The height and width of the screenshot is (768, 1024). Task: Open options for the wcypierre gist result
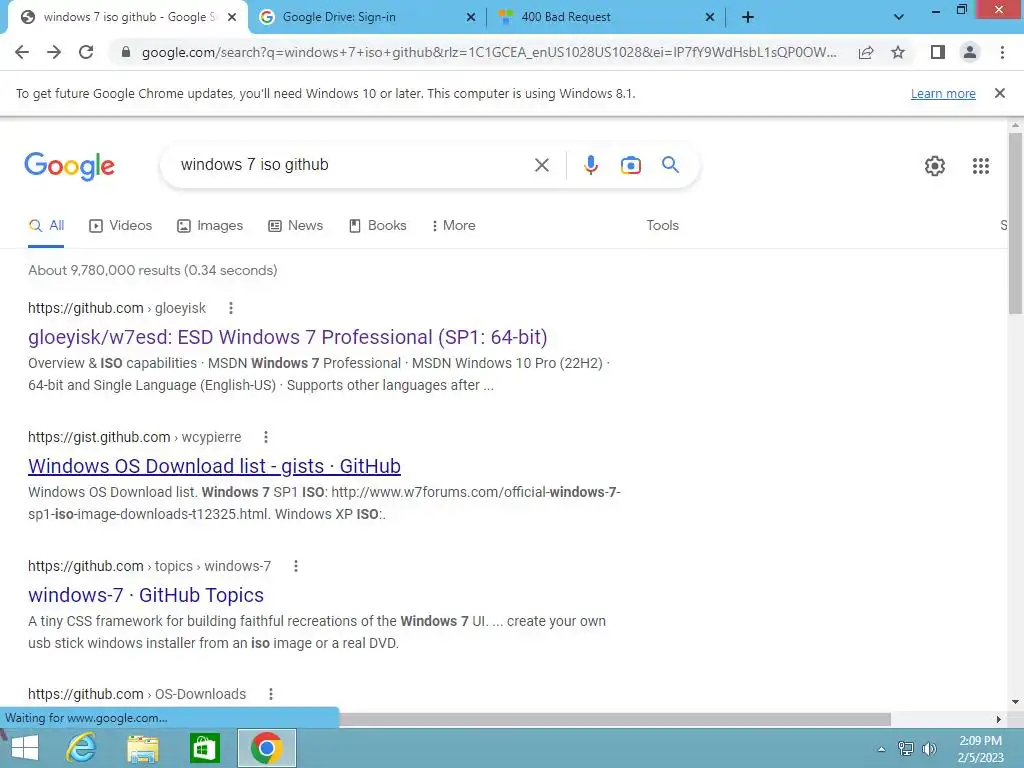(266, 437)
